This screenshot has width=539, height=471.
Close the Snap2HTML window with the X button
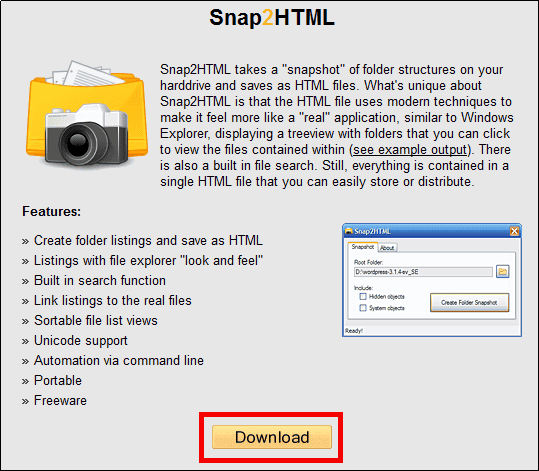pyautogui.click(x=514, y=231)
